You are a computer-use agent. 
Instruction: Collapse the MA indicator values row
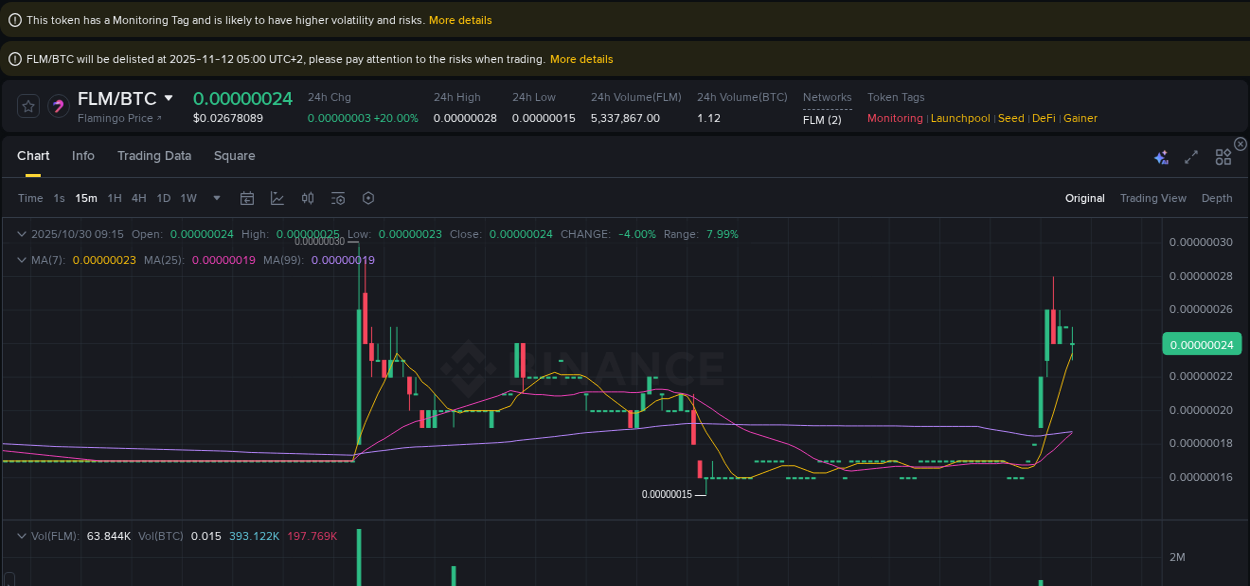click(21, 259)
